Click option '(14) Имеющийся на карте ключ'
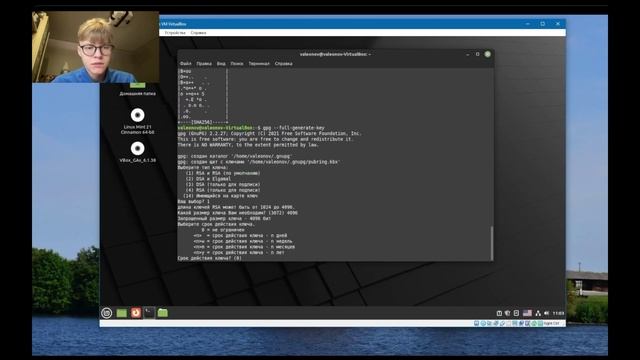 coord(220,196)
